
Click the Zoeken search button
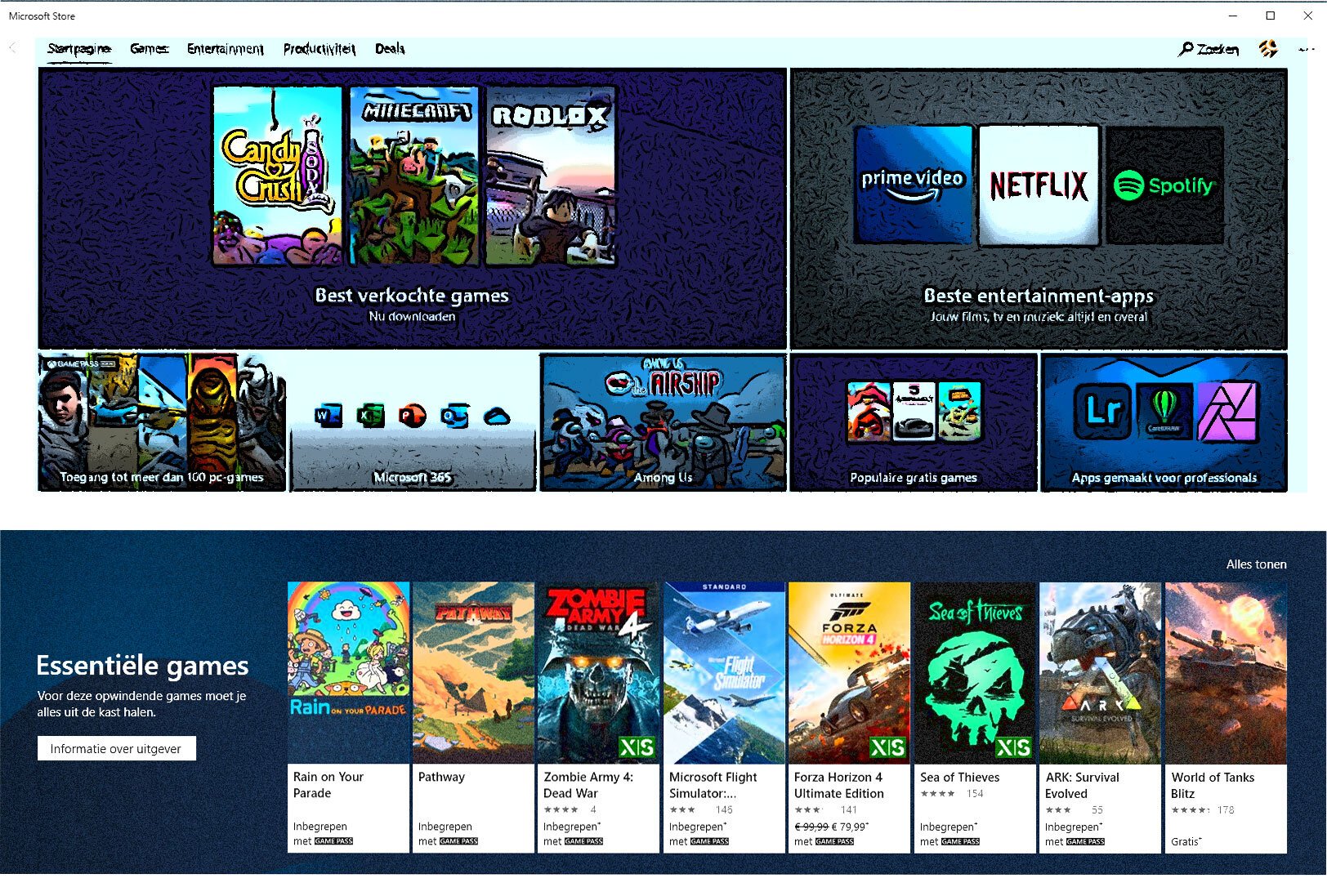tap(1209, 49)
